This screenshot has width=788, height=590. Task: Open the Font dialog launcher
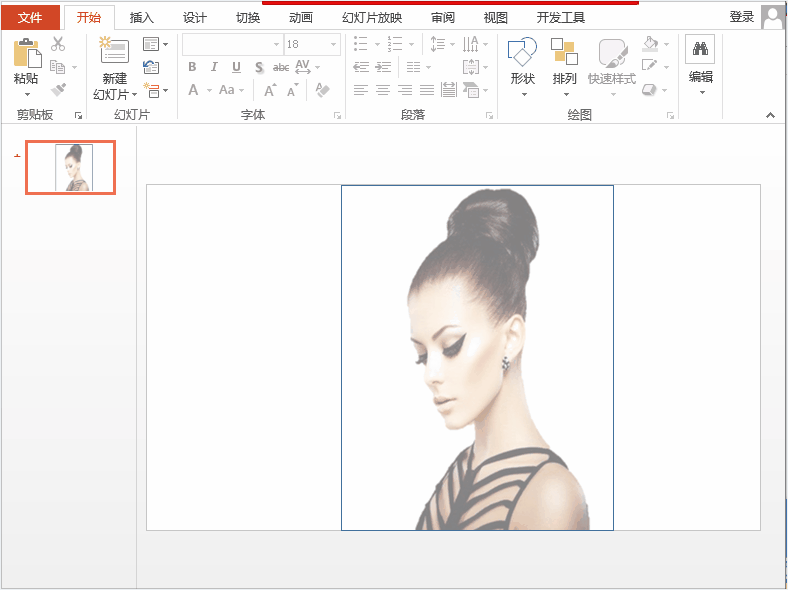(338, 116)
